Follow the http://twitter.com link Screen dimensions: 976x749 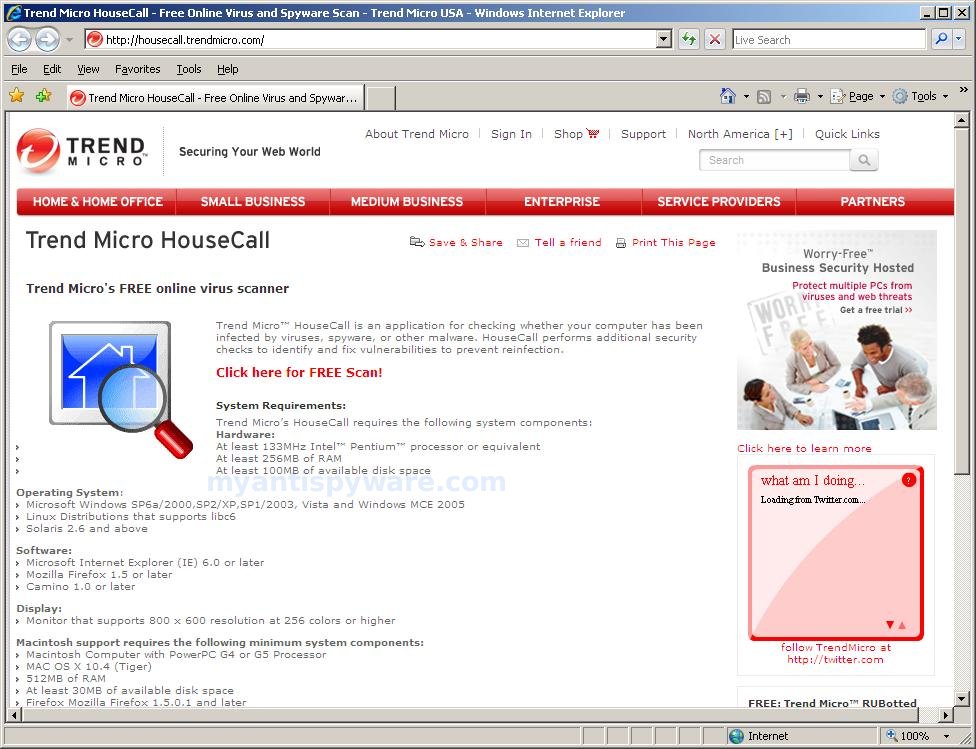(835, 659)
